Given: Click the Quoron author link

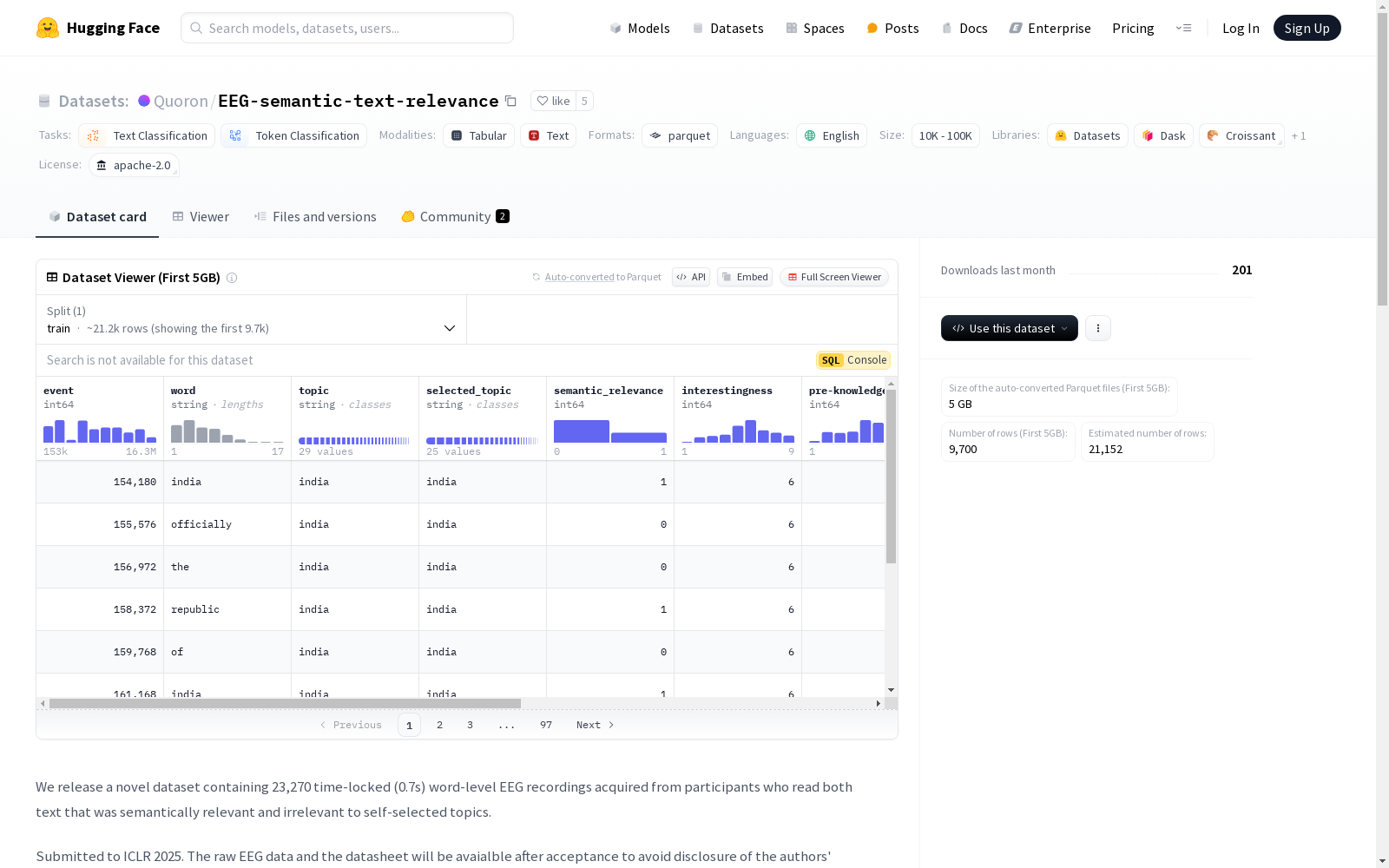Looking at the screenshot, I should pos(181,101).
